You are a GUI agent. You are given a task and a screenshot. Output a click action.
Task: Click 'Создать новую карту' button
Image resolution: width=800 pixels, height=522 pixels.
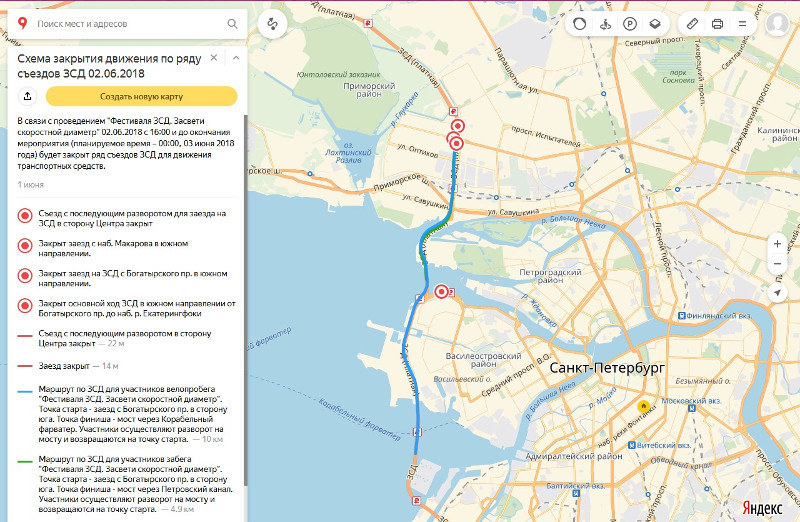pyautogui.click(x=141, y=96)
